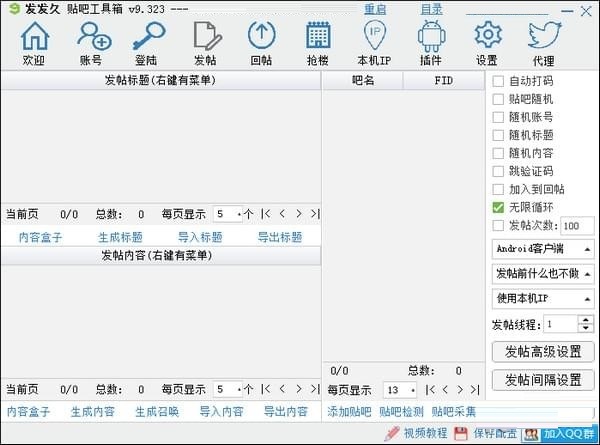Click 发帖高级设置 button
The image size is (600, 445).
543,352
